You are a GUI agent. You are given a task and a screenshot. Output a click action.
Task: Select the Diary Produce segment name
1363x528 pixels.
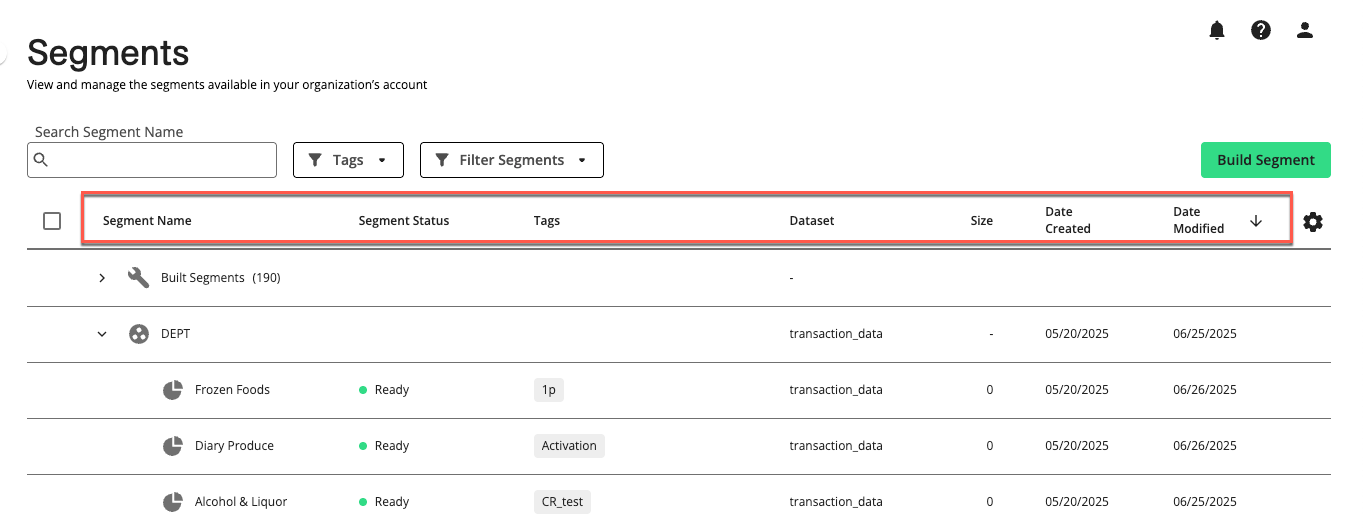234,446
